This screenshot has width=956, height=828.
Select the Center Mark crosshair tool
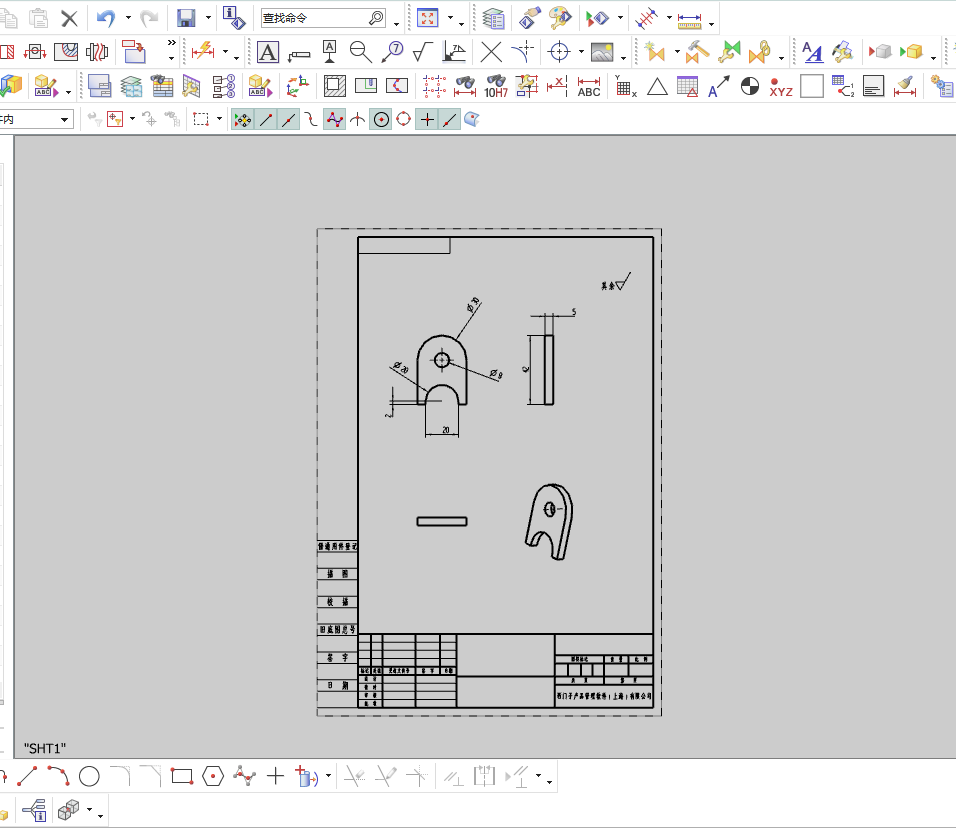click(x=559, y=52)
